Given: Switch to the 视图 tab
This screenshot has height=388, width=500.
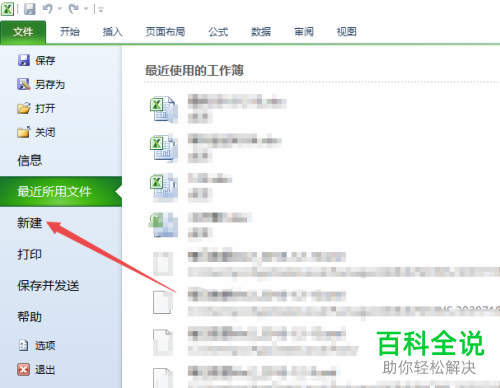Looking at the screenshot, I should (346, 32).
